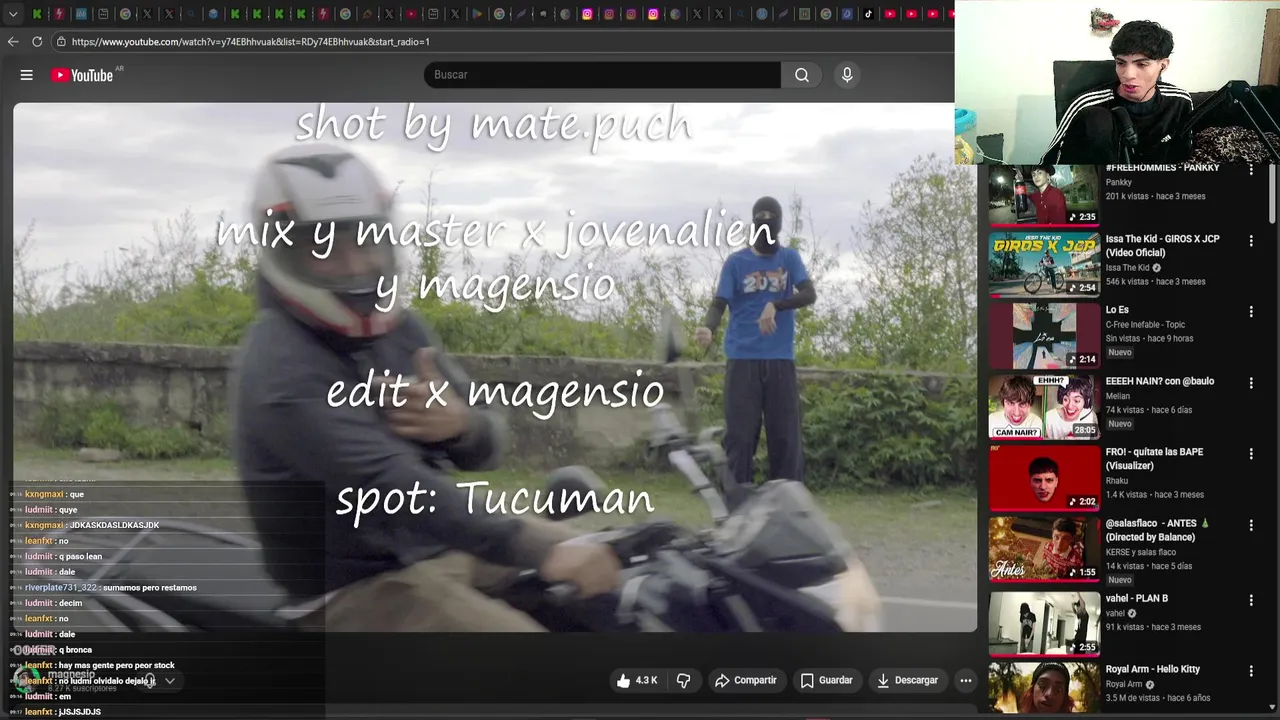Visit C-Free Inefable - Topic channel

coord(1145,324)
